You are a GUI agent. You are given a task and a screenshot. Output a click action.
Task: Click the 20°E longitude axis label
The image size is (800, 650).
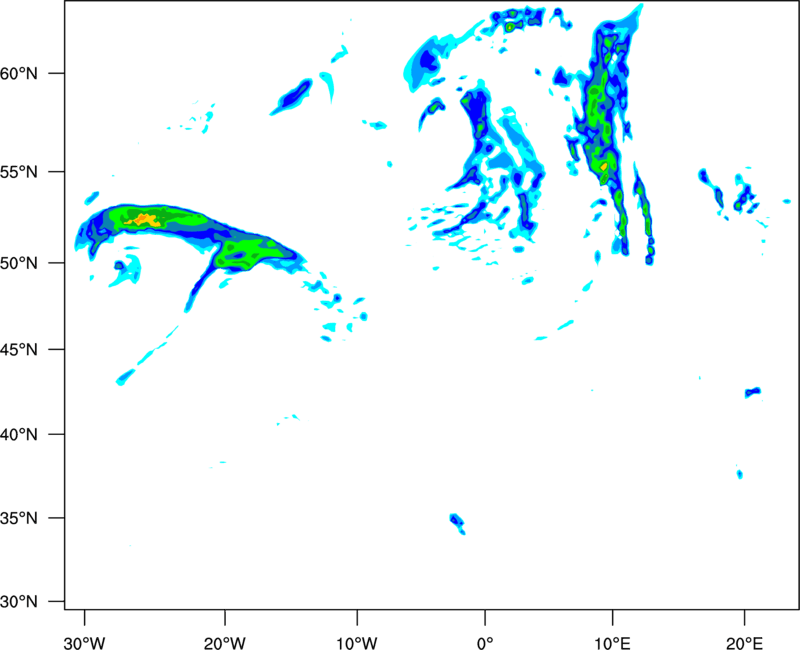(x=744, y=643)
